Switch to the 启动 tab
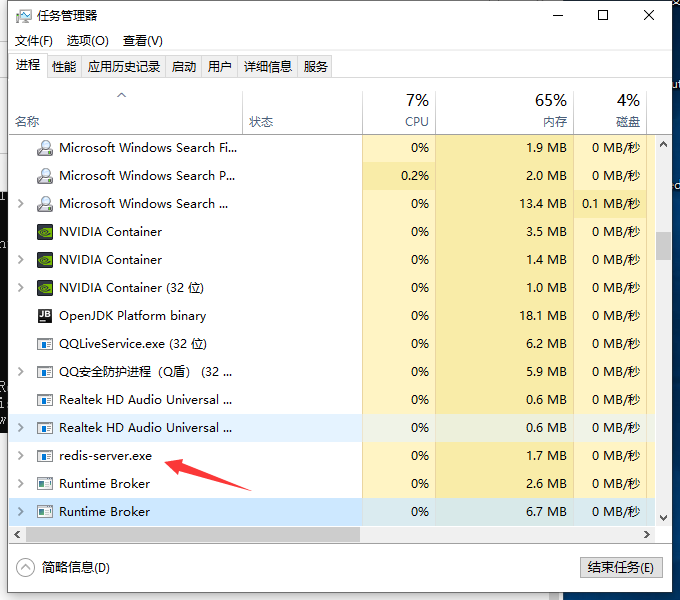 pyautogui.click(x=184, y=67)
